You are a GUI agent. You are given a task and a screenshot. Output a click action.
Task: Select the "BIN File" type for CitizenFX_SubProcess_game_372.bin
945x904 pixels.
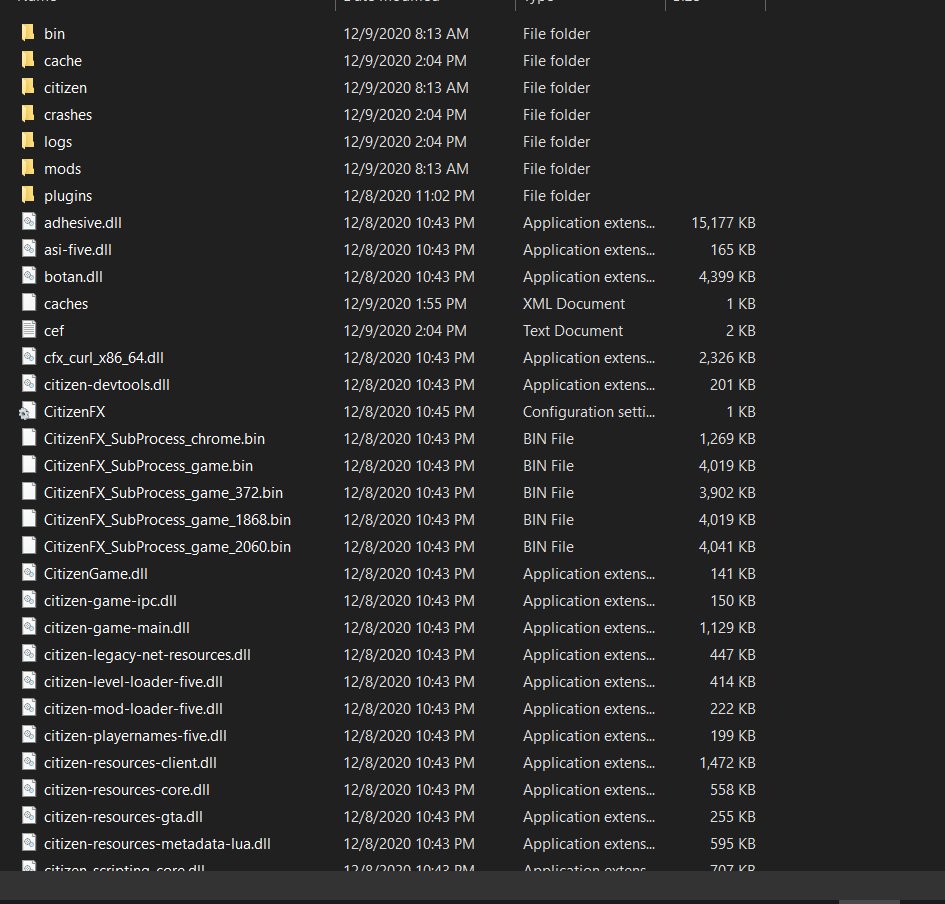tap(548, 492)
